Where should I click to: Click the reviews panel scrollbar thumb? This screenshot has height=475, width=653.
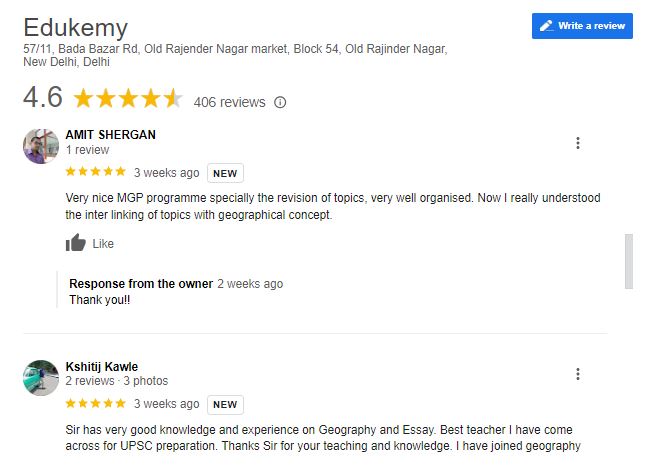[x=629, y=261]
